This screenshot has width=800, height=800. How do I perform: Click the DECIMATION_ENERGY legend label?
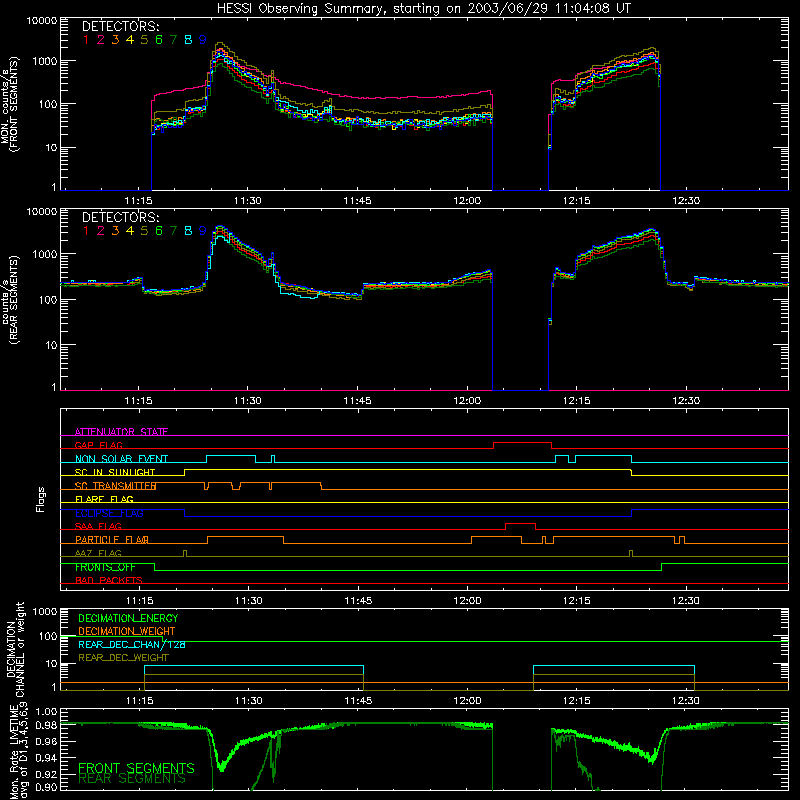click(128, 618)
